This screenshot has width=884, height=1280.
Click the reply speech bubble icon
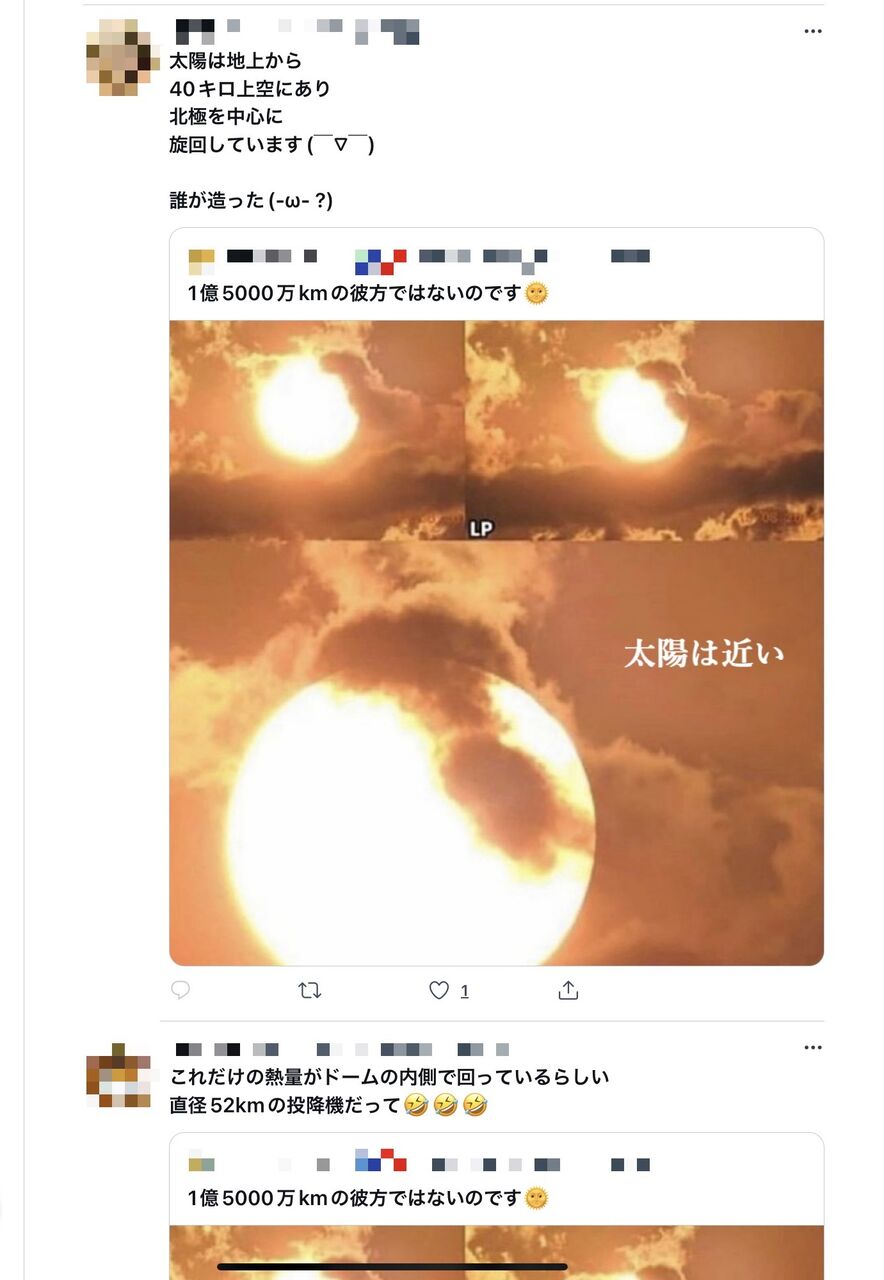click(x=180, y=990)
